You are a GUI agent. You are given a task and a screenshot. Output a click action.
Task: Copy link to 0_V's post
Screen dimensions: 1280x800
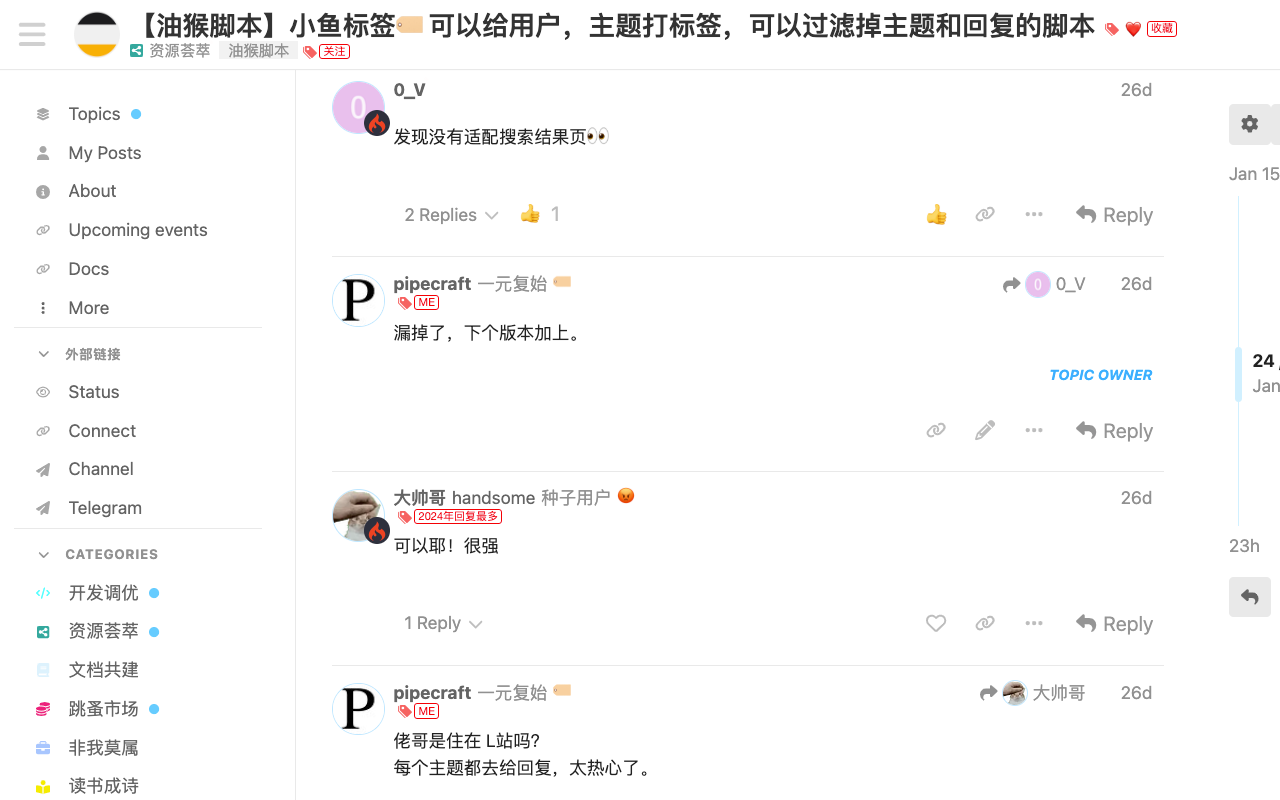click(985, 214)
